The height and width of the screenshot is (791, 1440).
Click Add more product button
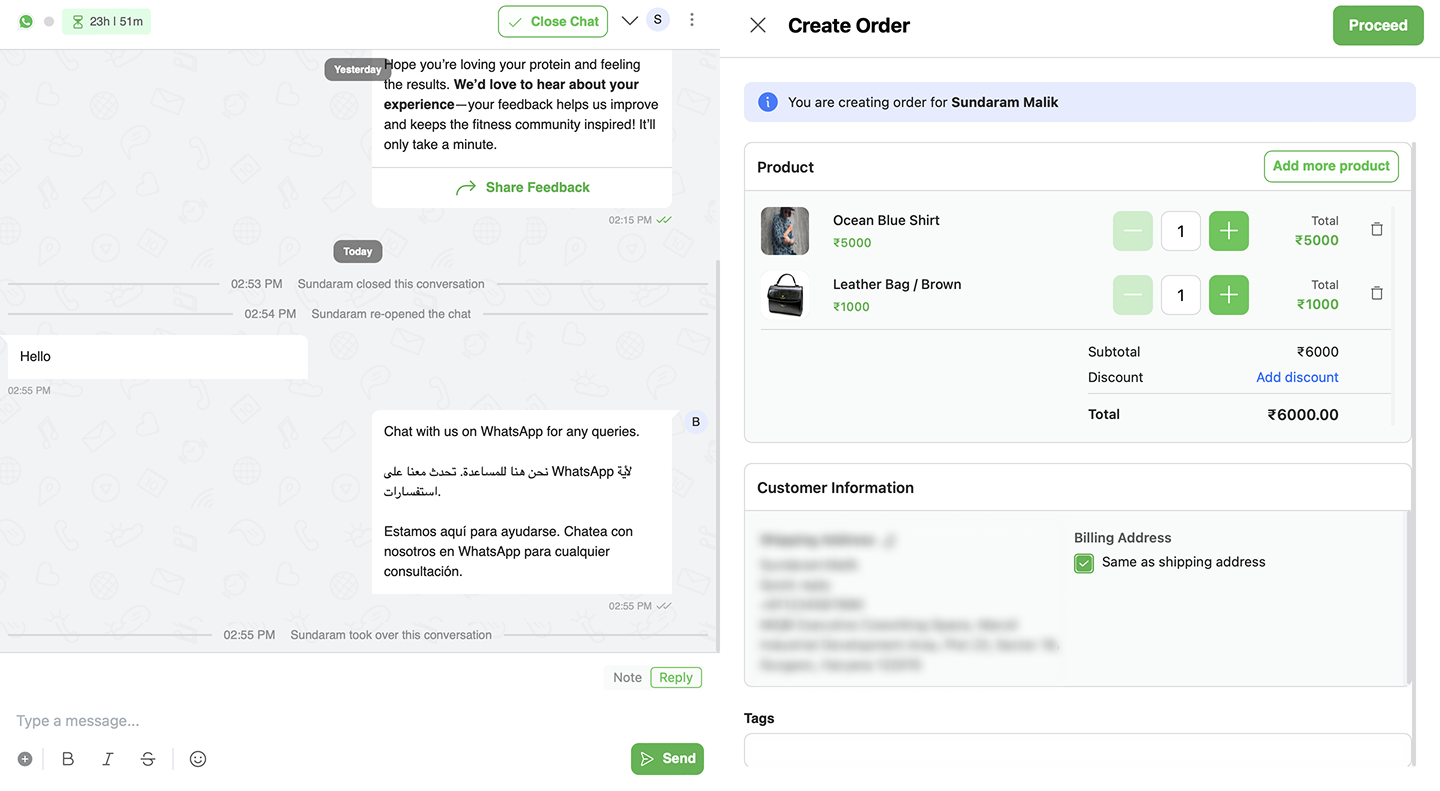[x=1330, y=166]
